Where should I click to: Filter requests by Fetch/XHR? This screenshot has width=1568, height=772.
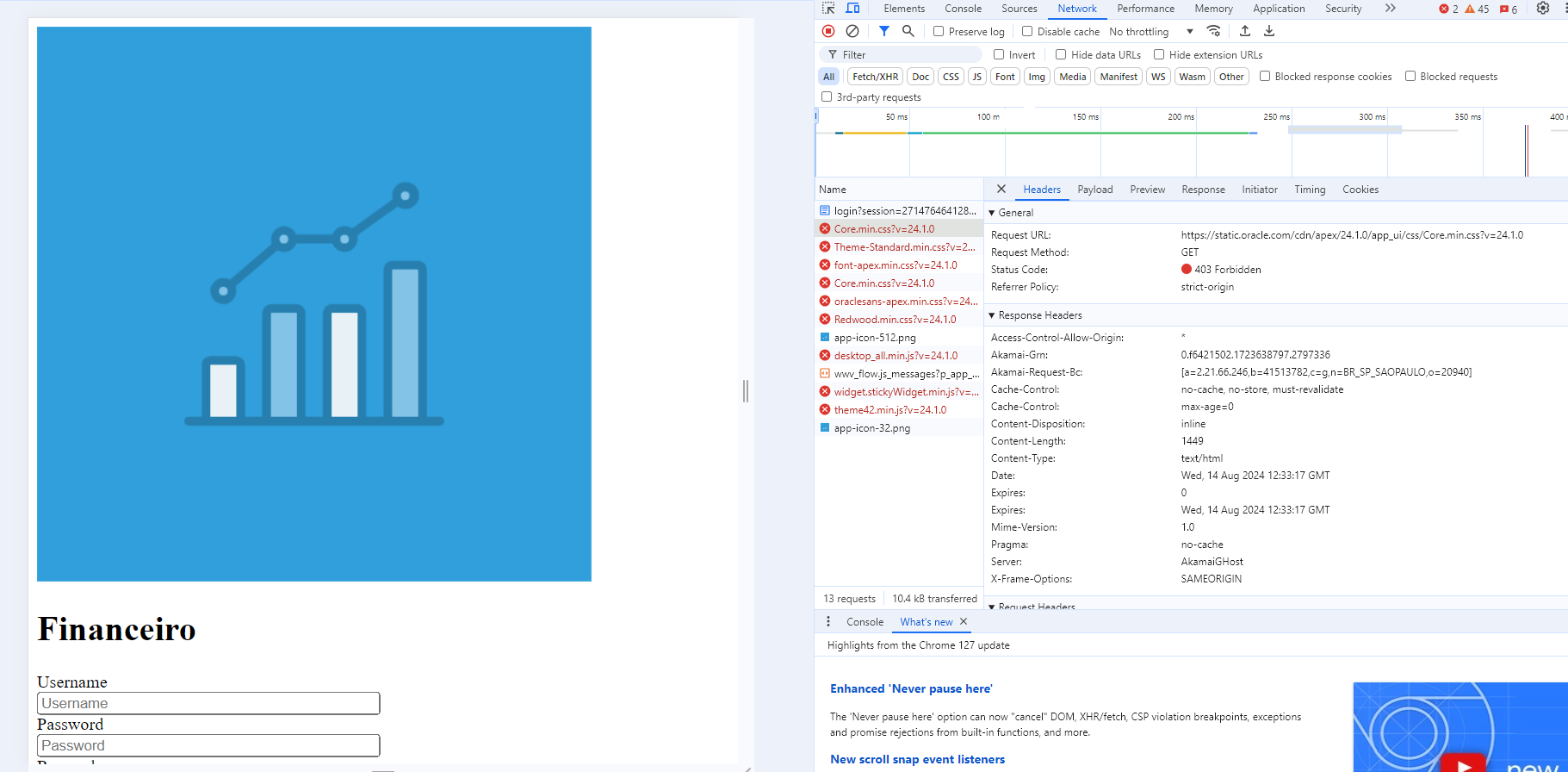pyautogui.click(x=875, y=77)
